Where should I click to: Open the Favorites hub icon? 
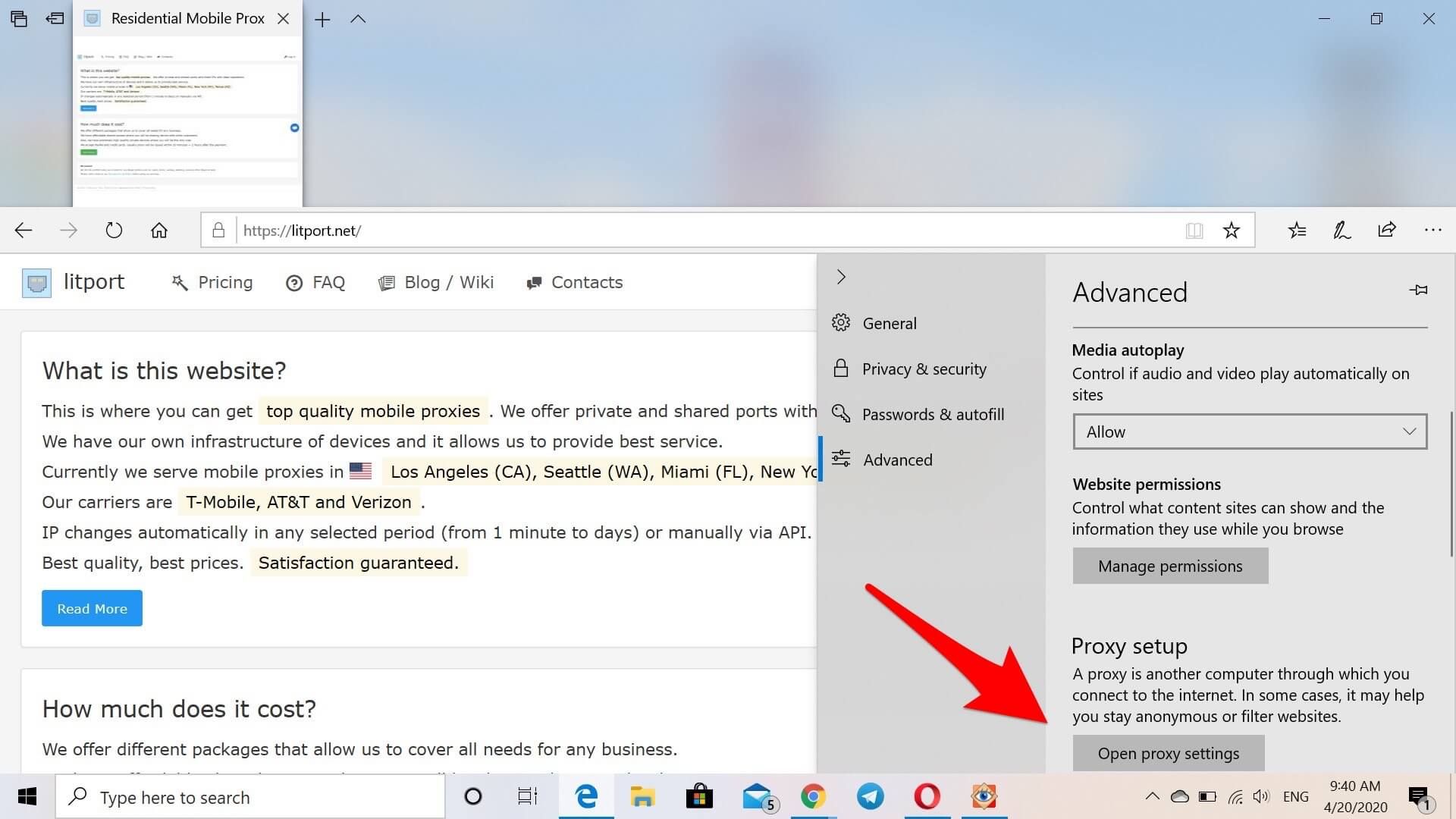pyautogui.click(x=1297, y=231)
